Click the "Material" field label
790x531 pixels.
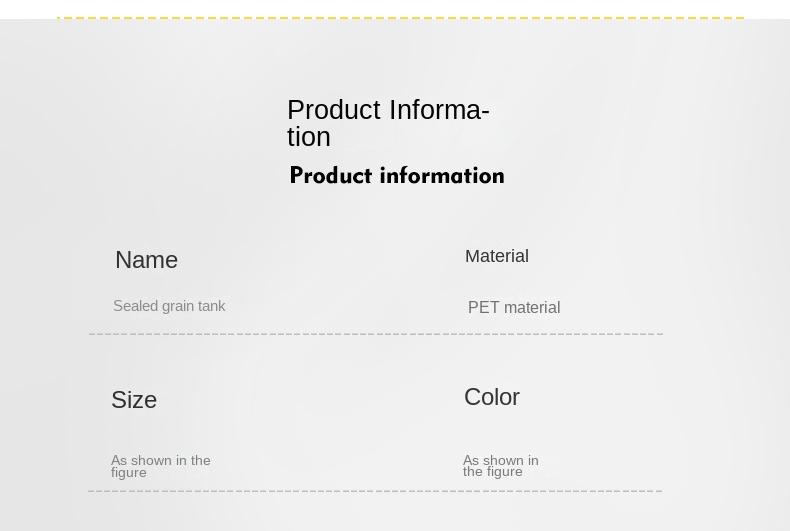(x=496, y=256)
